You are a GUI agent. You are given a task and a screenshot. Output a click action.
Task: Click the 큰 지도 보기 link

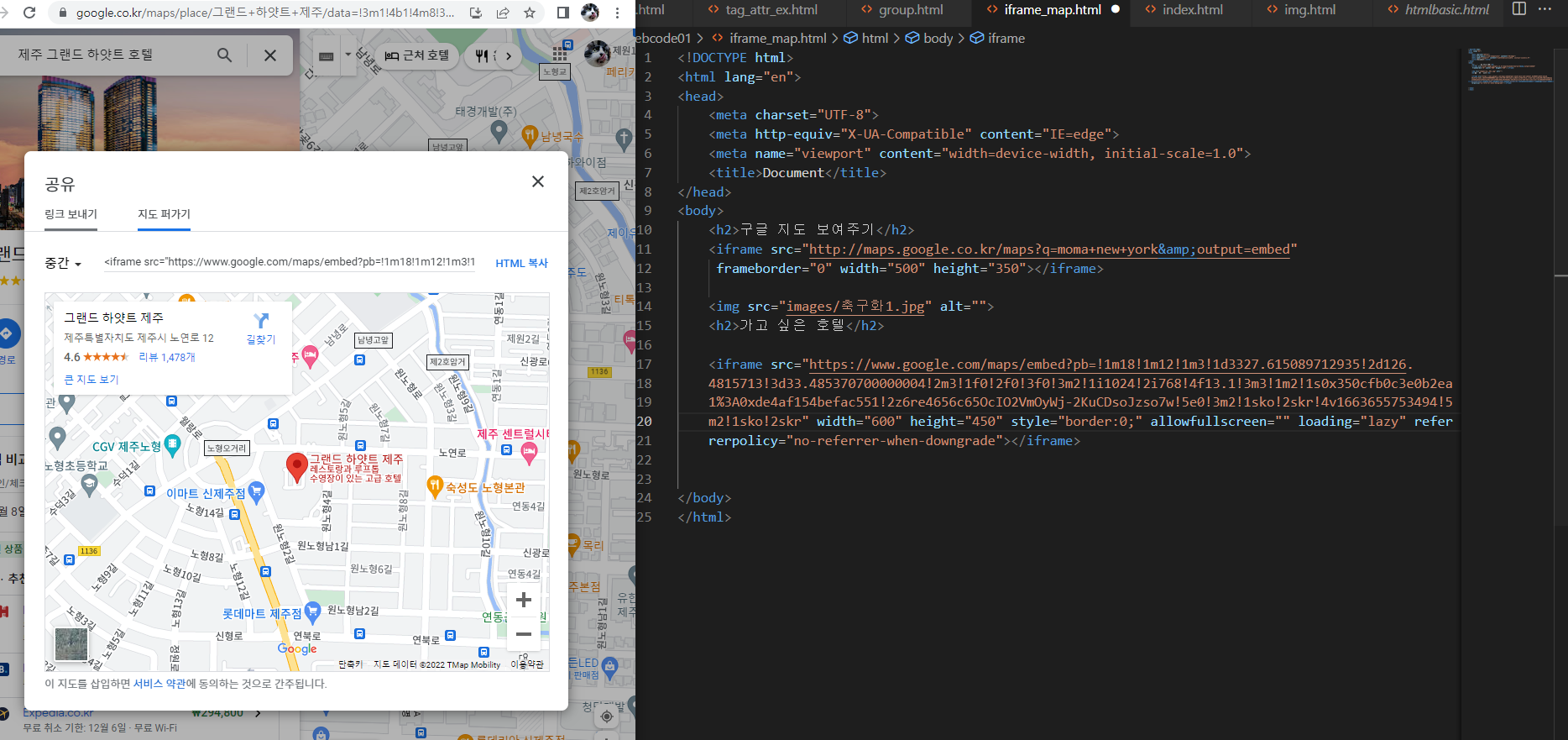(91, 380)
